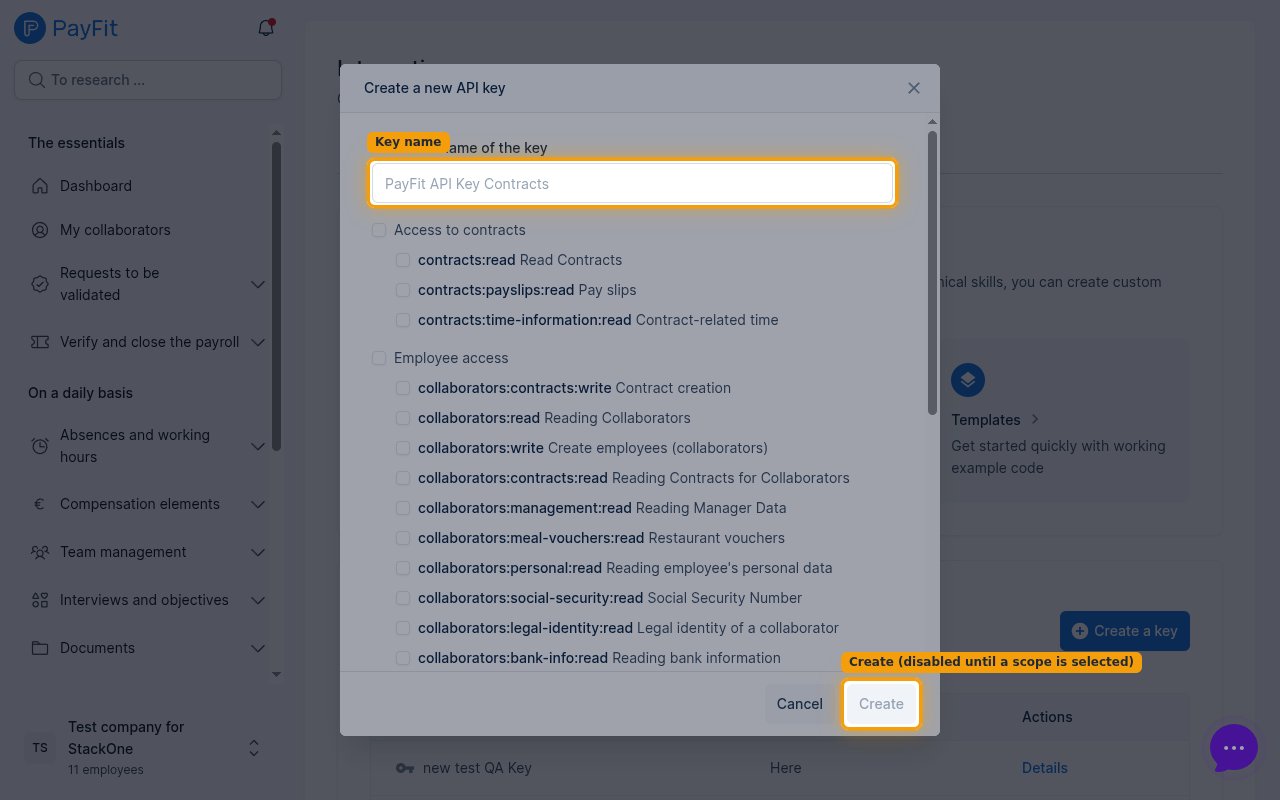Expand Compensation elements chevron
The image size is (1280, 800).
pyautogui.click(x=258, y=504)
